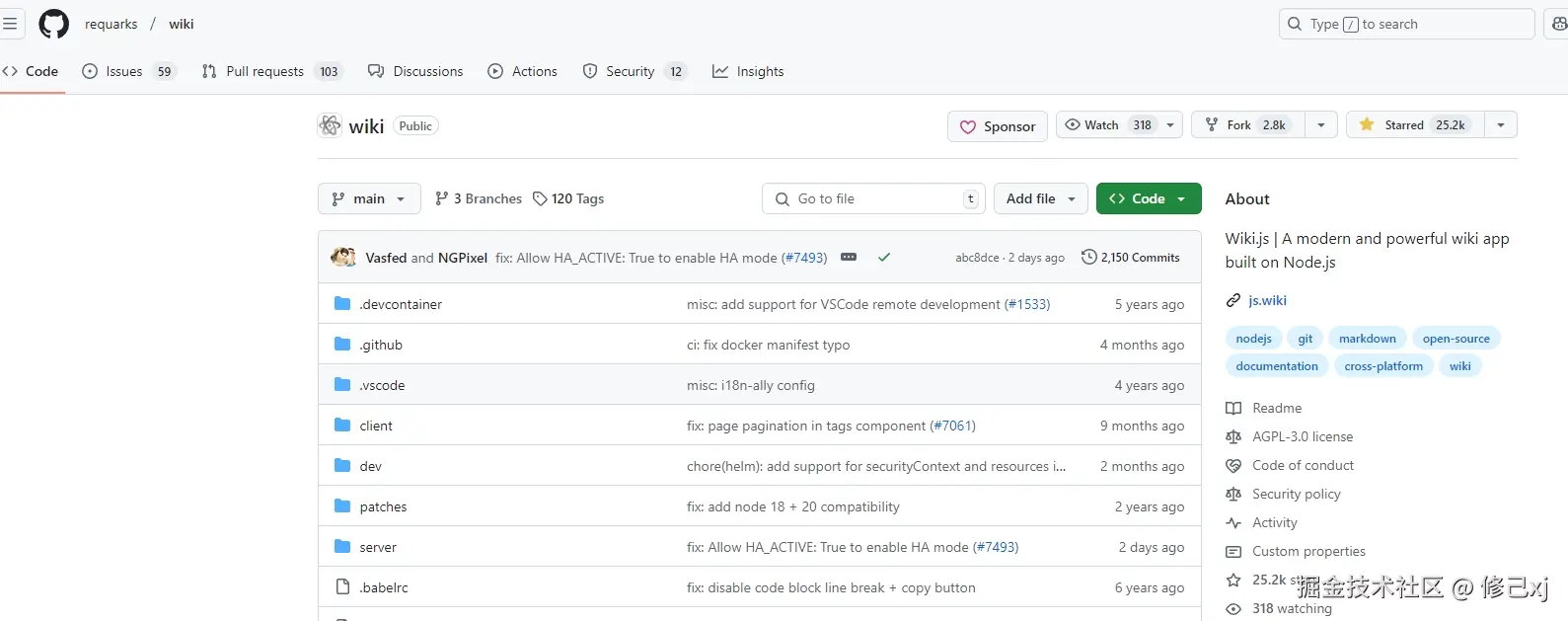This screenshot has width=1568, height=621.
Task: Unstar the repository with Starred button
Action: coord(1415,124)
